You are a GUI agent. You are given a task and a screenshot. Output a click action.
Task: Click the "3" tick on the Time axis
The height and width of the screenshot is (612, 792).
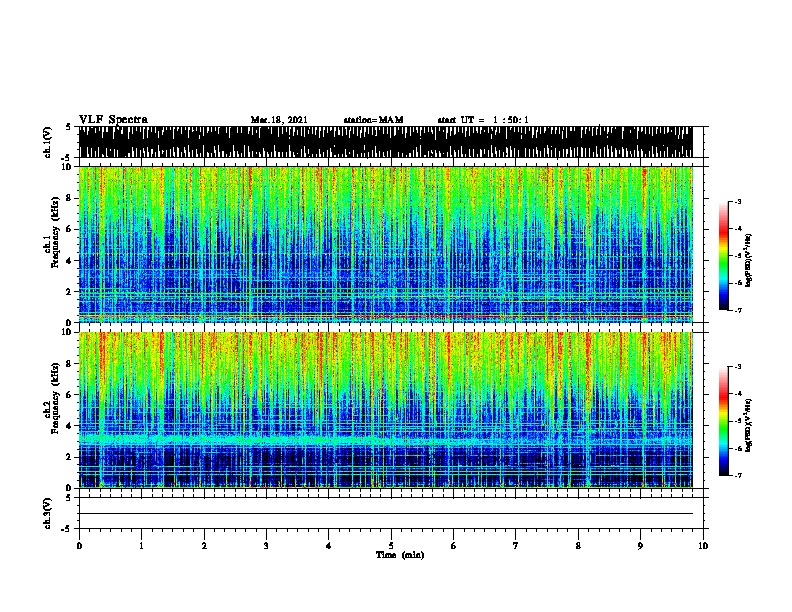(x=266, y=546)
